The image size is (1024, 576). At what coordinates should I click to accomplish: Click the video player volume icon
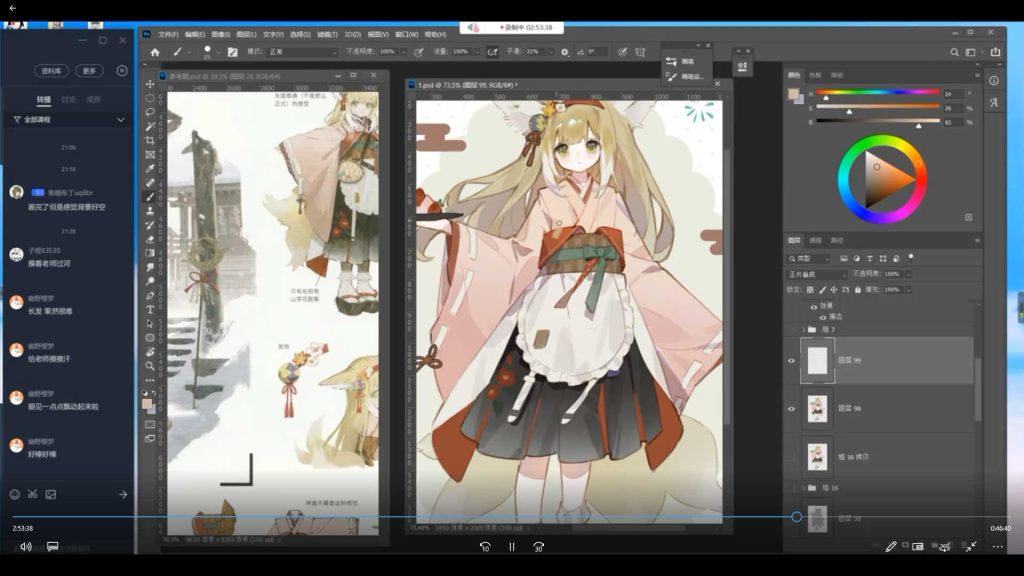point(25,547)
